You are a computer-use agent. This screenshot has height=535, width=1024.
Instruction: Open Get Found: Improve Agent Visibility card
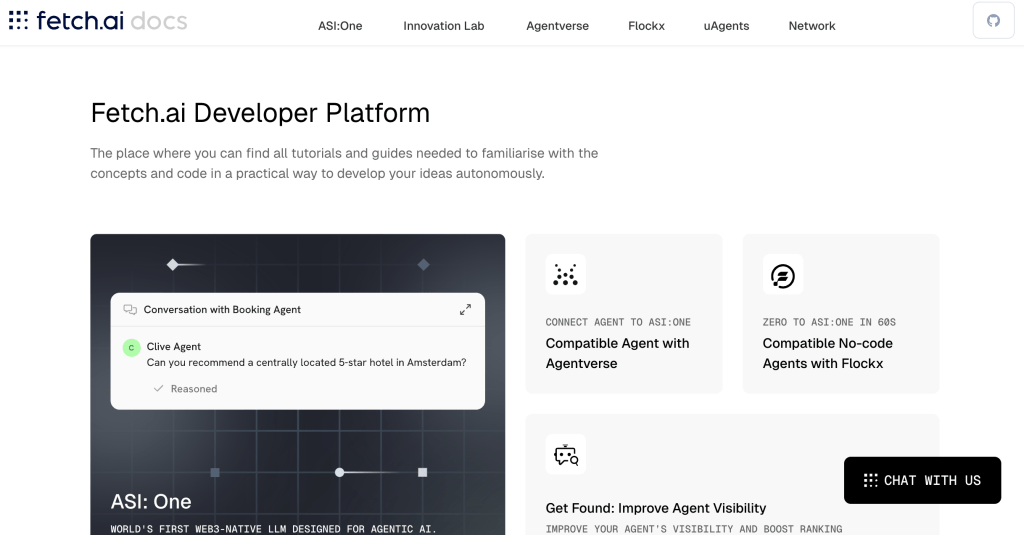[x=732, y=475]
